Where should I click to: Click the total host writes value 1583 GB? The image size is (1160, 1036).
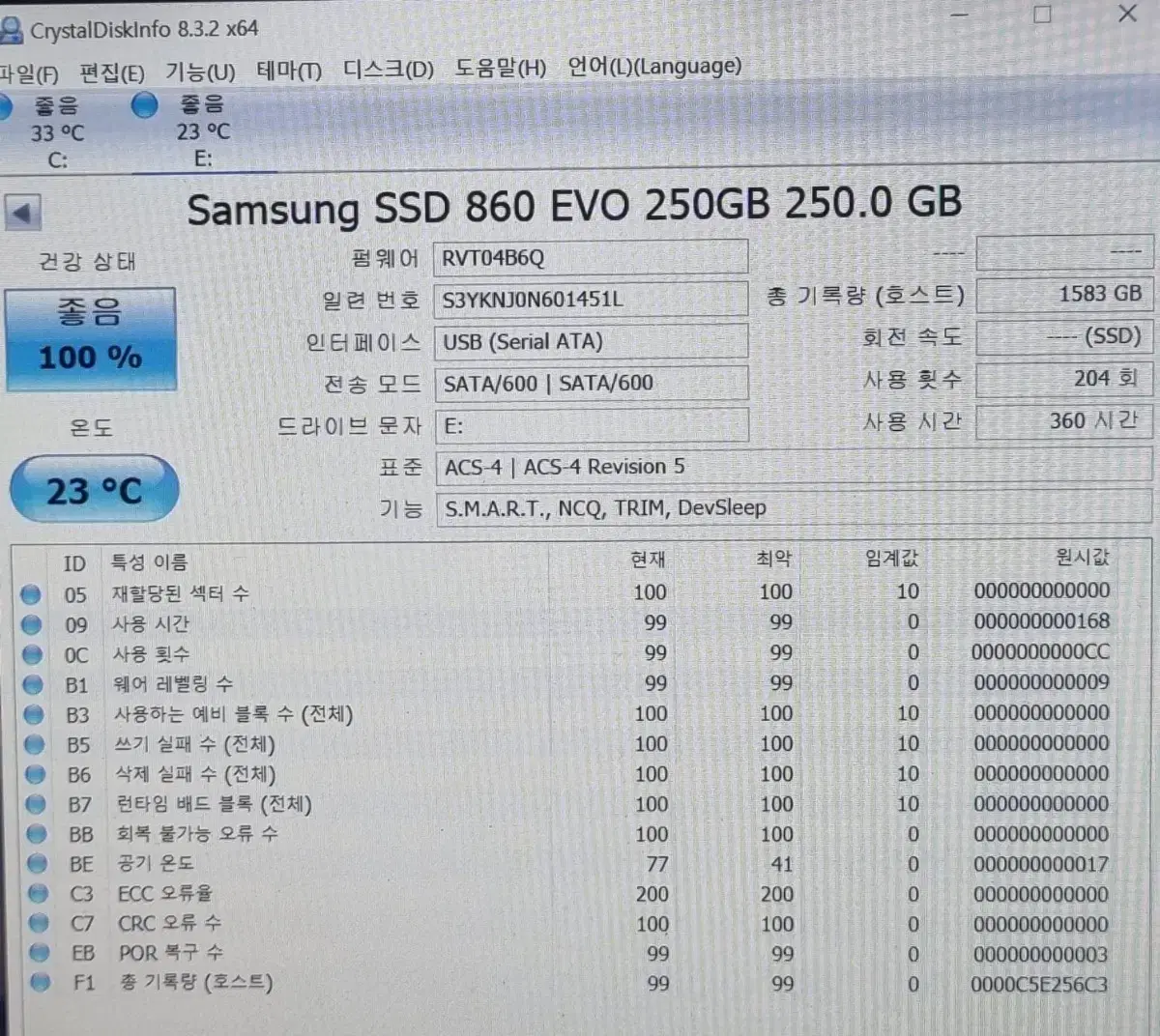point(1064,294)
